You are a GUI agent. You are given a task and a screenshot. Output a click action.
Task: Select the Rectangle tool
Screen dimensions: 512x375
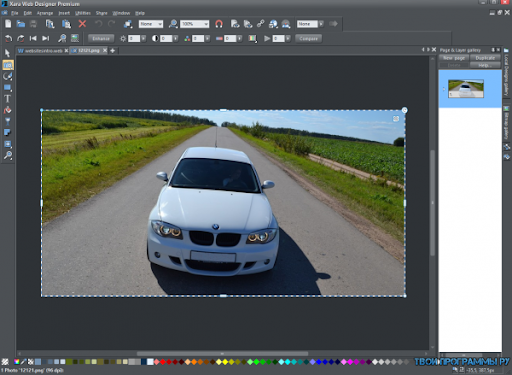point(7,88)
